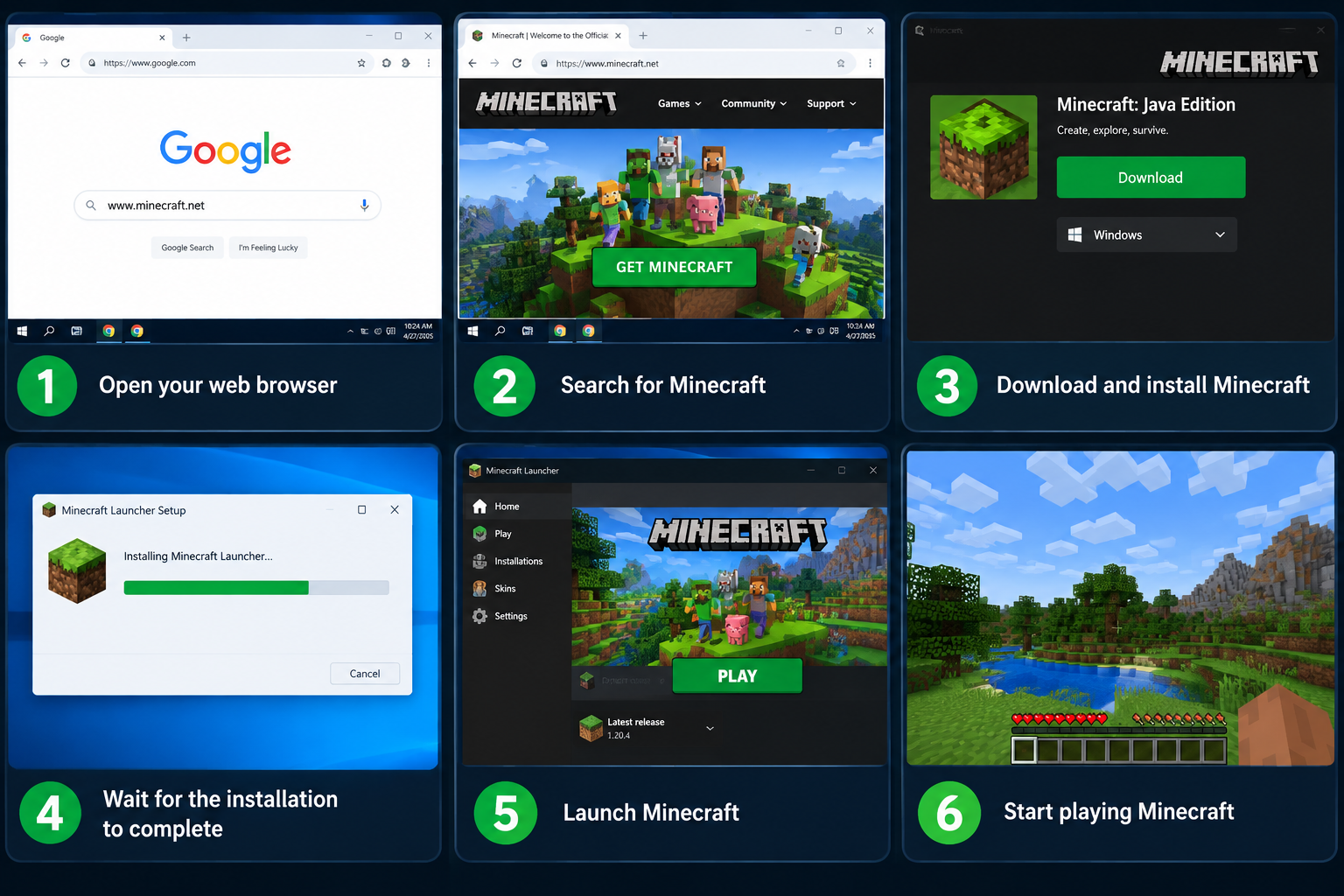The height and width of the screenshot is (896, 1344).
Task: Expand the Support menu on minecraft.net
Action: pyautogui.click(x=831, y=103)
